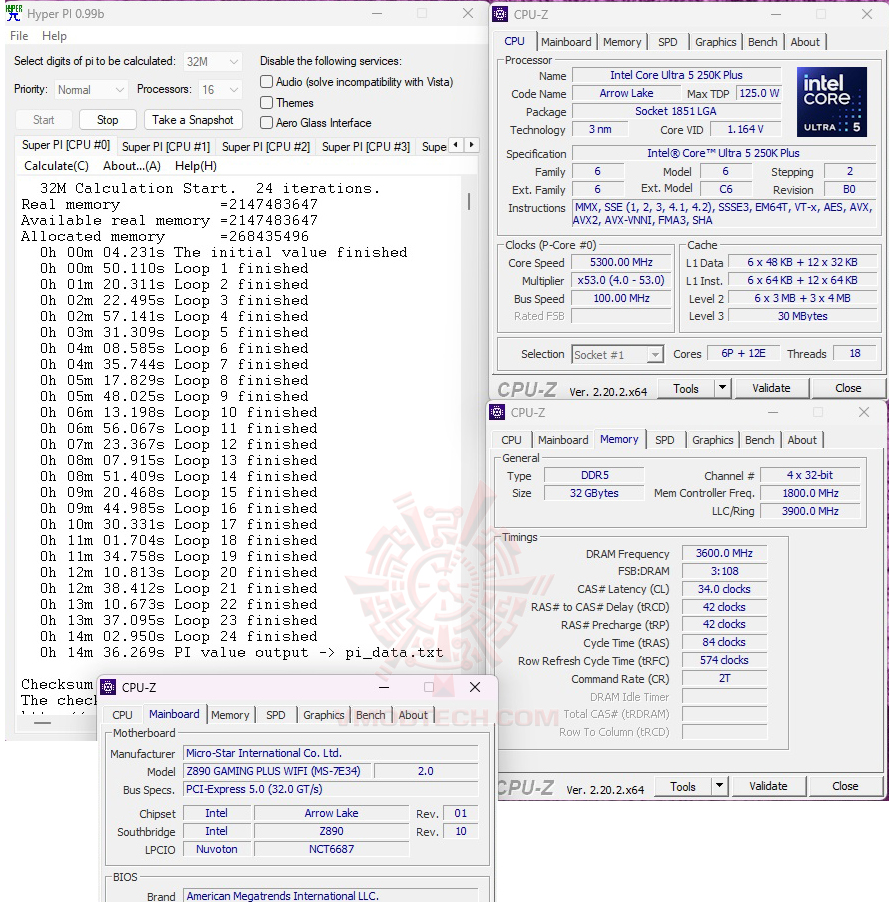Open the Memory tab in the CPU tab window
The width and height of the screenshot is (889, 902).
622,42
